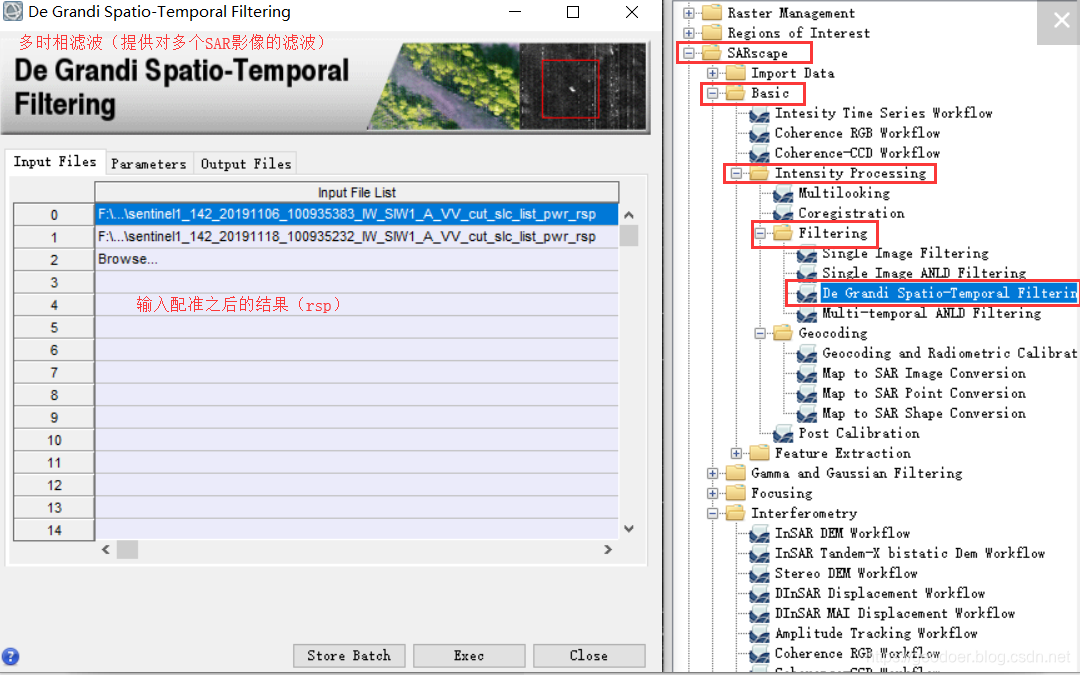
Task: Launch the Coregistration tool icon
Action: [x=783, y=214]
